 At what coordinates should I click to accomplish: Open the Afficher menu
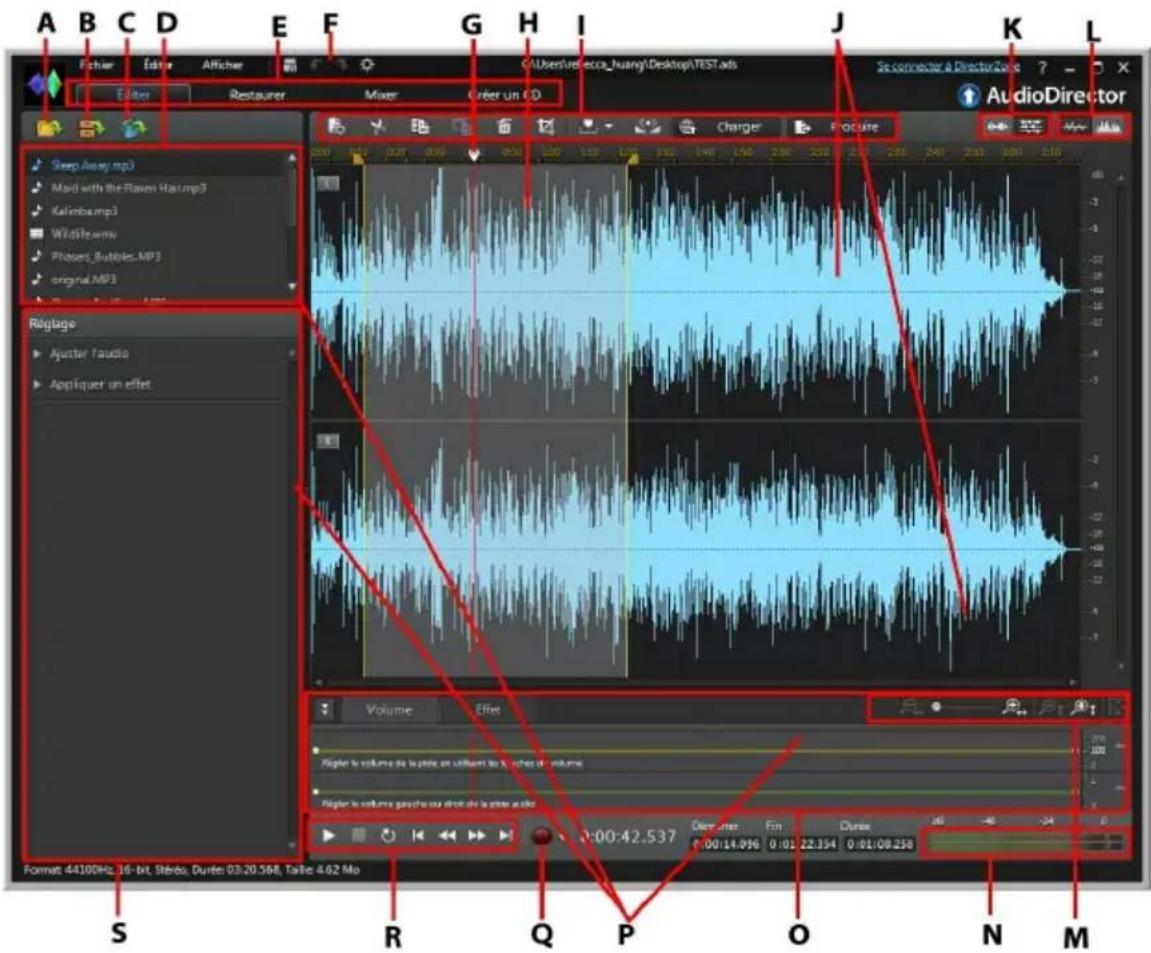222,65
